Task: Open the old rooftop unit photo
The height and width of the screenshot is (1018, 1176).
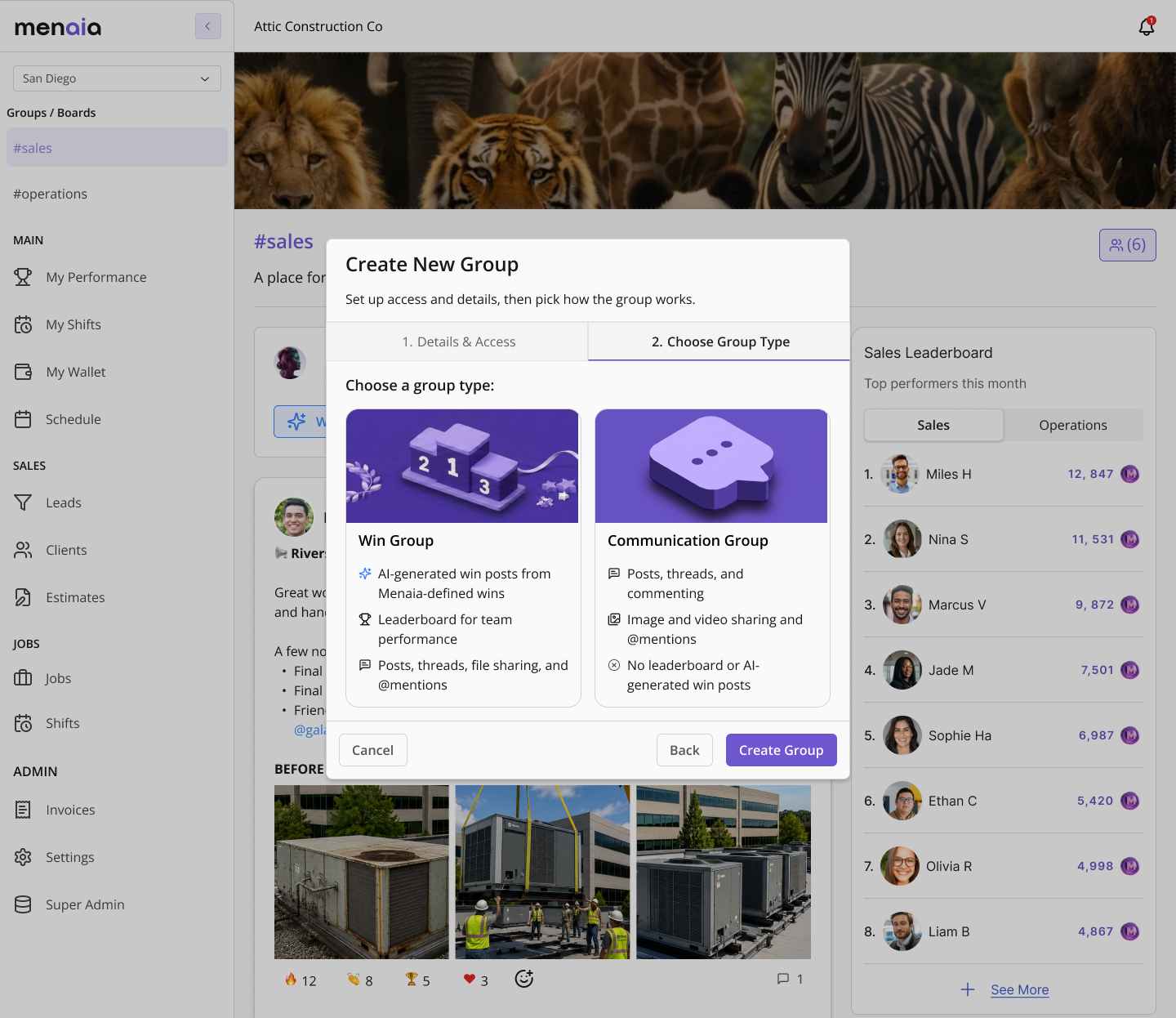Action: 362,872
